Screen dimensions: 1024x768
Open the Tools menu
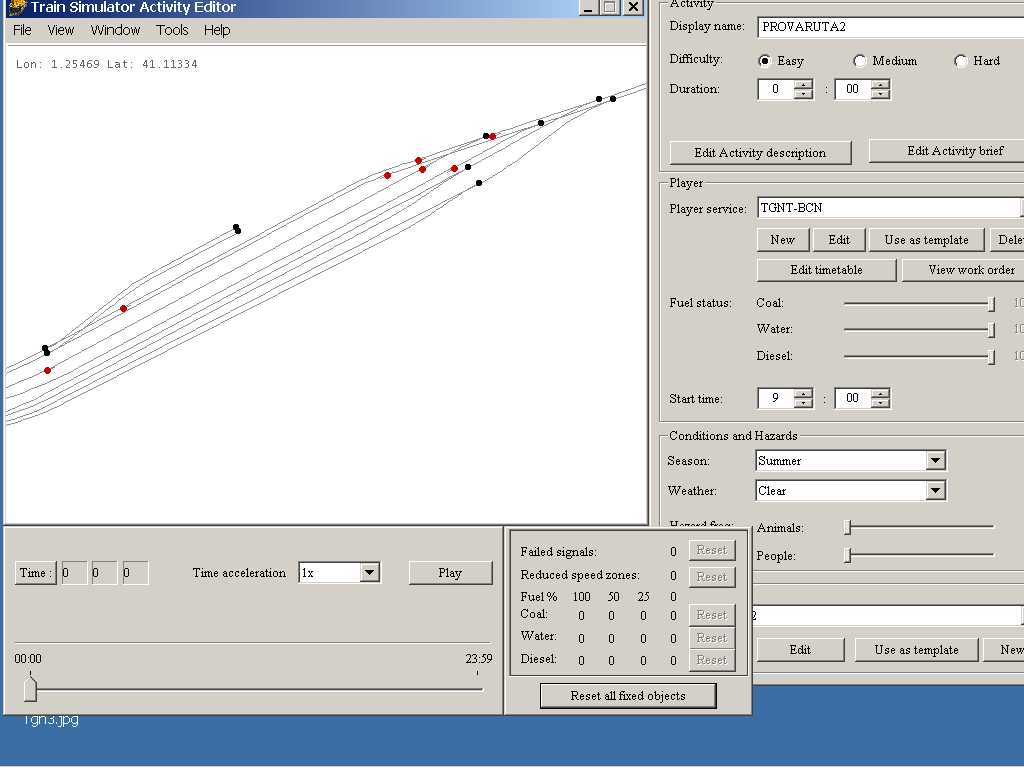[172, 30]
